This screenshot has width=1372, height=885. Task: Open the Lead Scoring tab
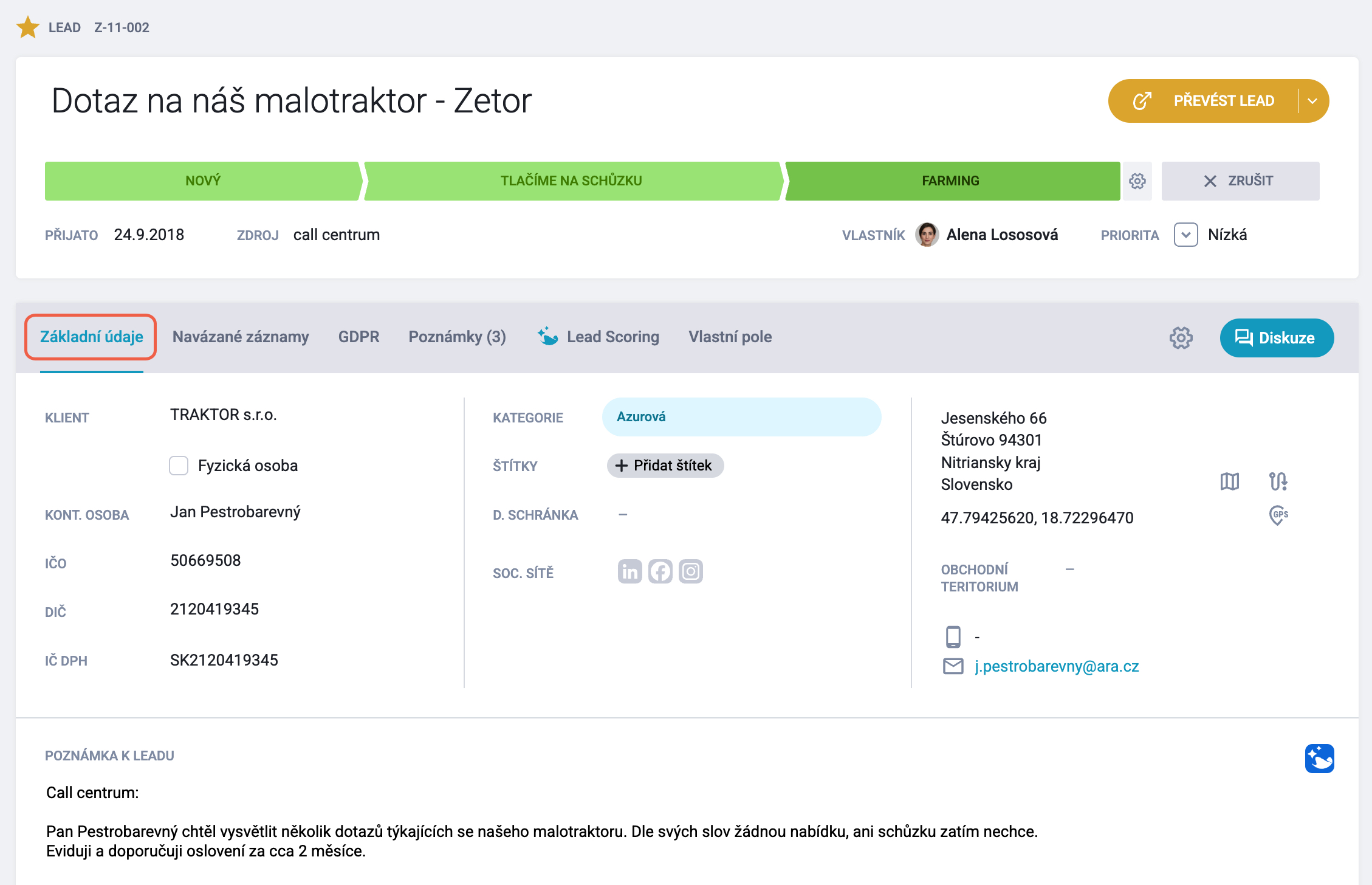599,337
